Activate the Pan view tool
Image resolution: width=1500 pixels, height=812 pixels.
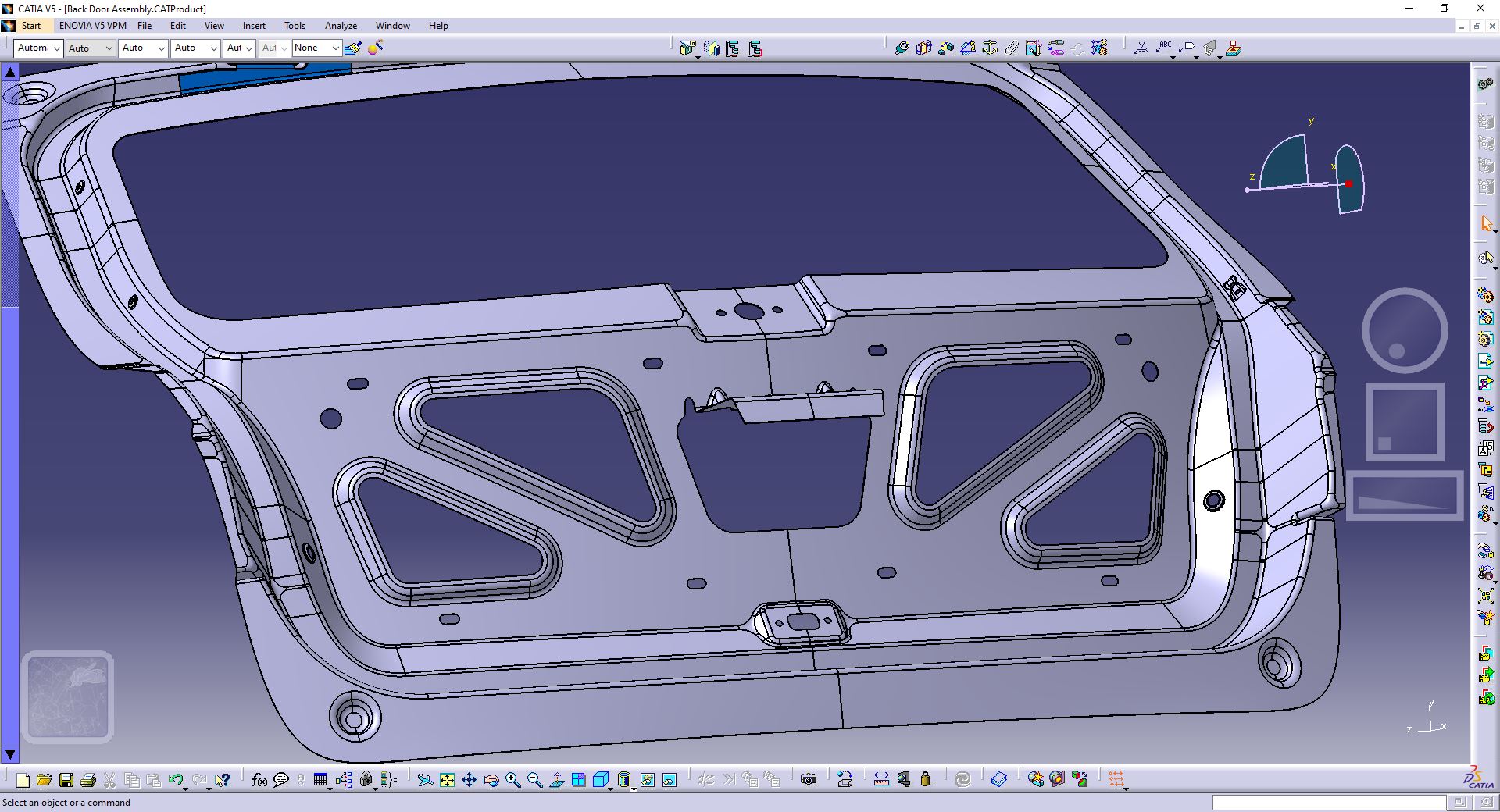click(x=469, y=779)
